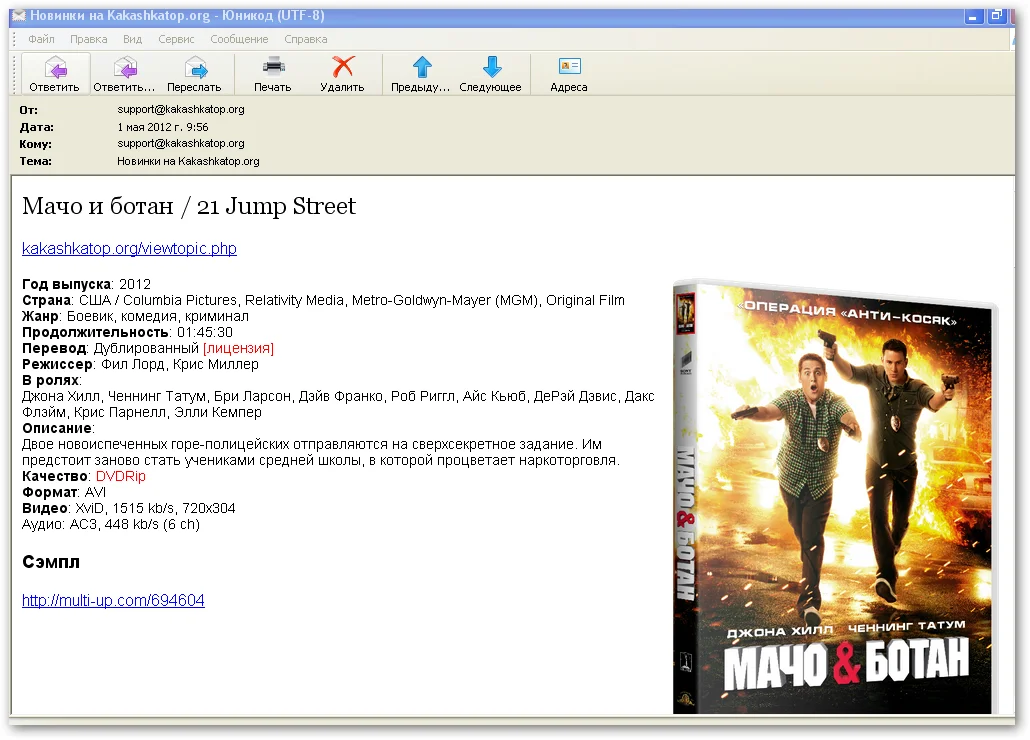Go to Следующее message with down arrow
Viewport: 1030px width, 740px height.
[491, 67]
